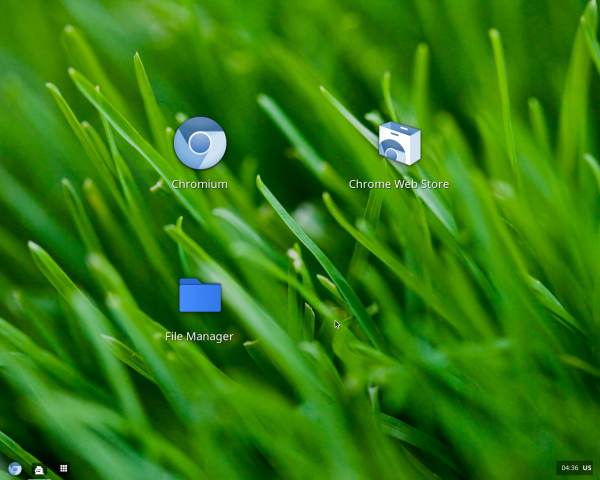Launch Chromium from the bottom shelf

15,469
